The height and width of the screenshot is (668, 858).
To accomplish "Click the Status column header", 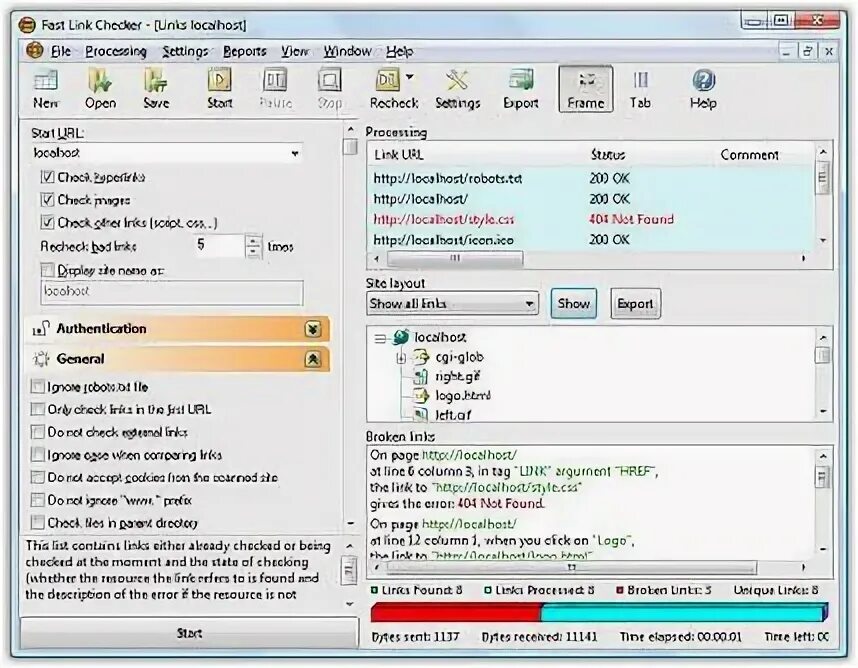I will 607,155.
